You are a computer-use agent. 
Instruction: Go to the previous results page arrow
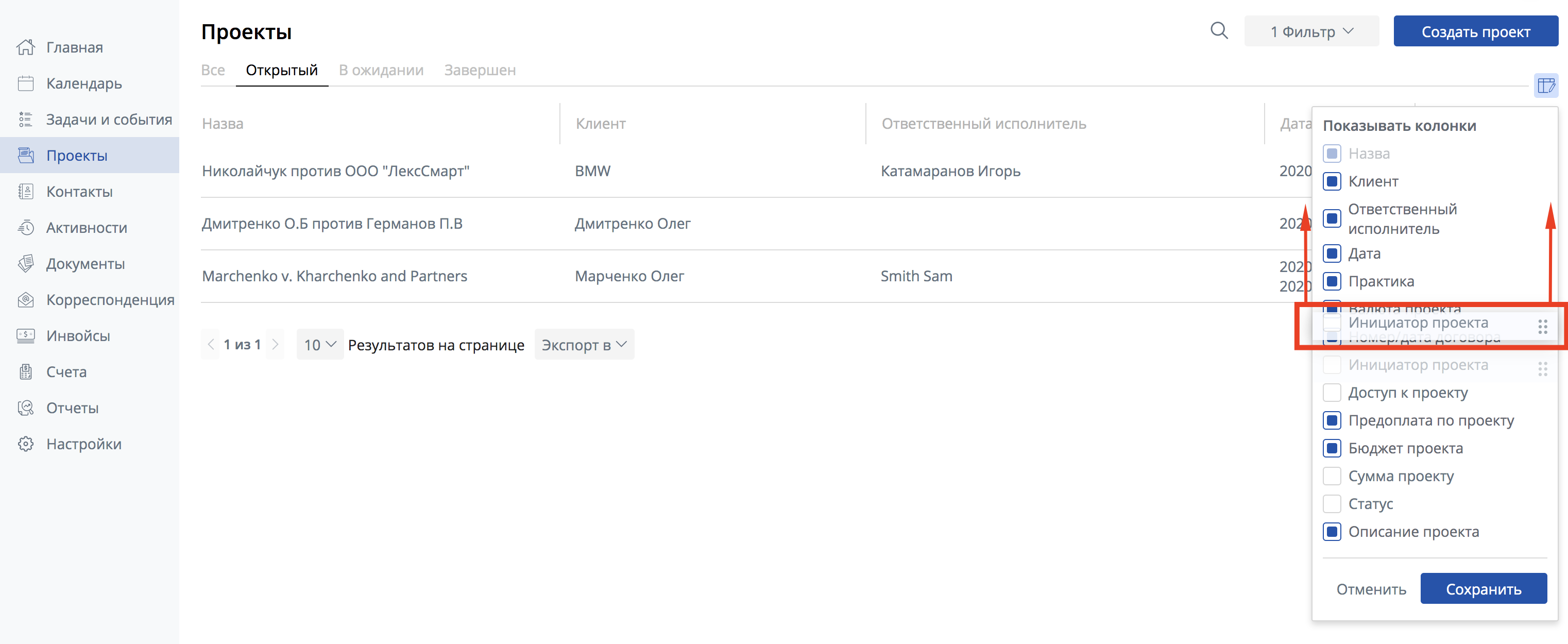(x=211, y=345)
